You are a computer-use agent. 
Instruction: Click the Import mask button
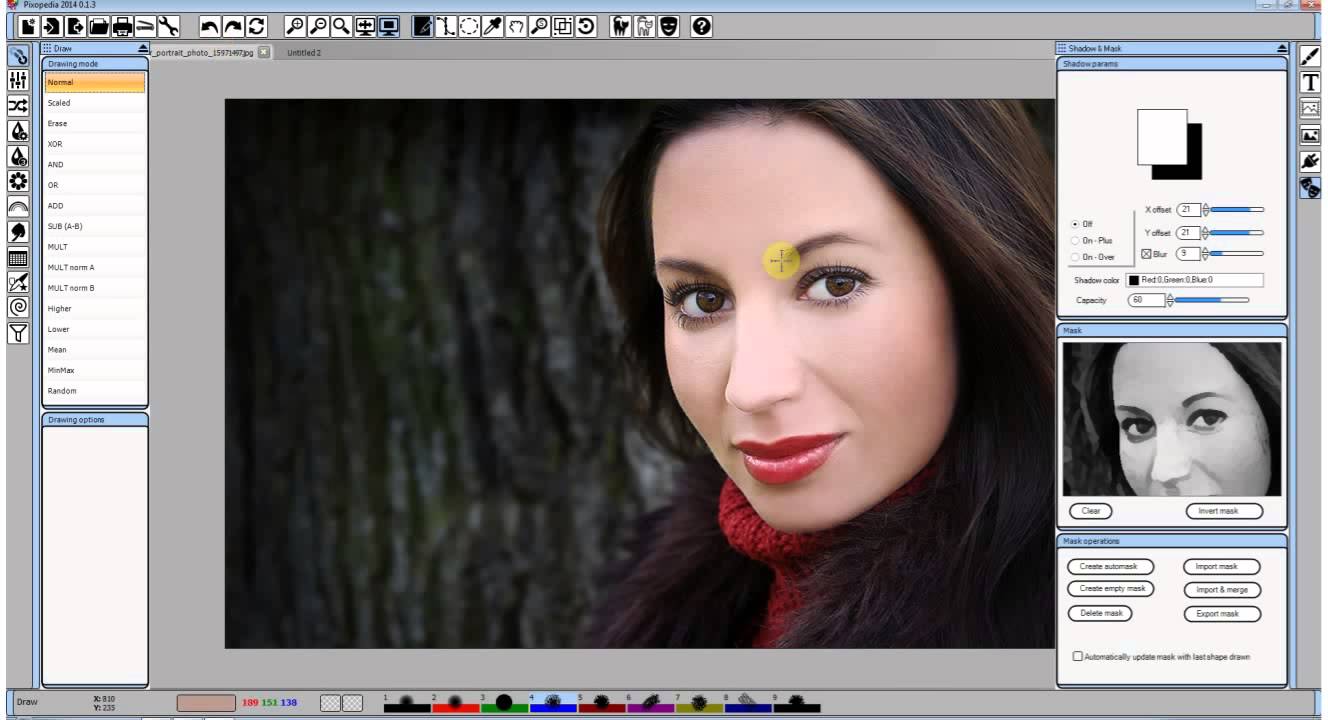pos(1222,567)
